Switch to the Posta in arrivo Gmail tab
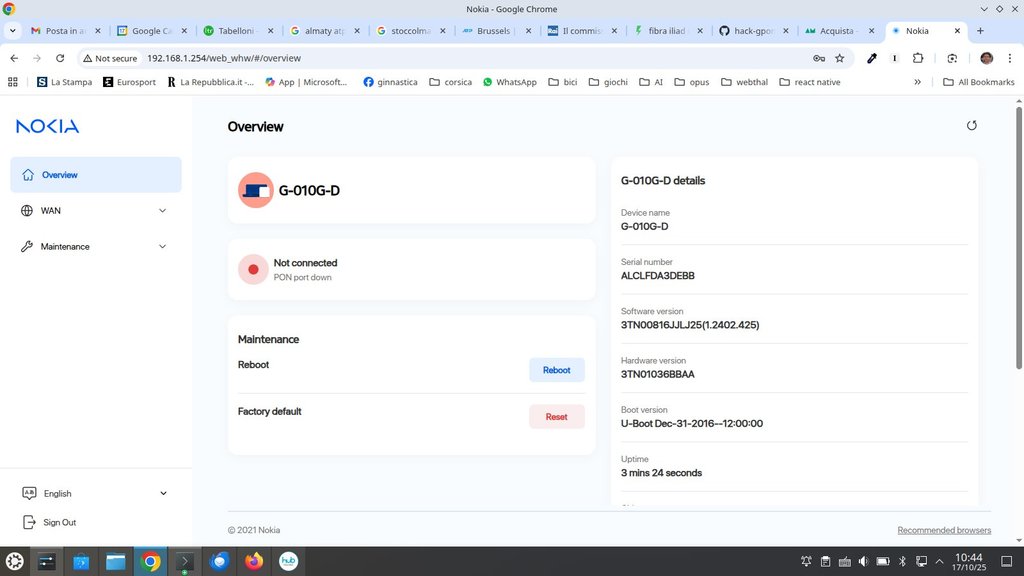 click(x=65, y=31)
